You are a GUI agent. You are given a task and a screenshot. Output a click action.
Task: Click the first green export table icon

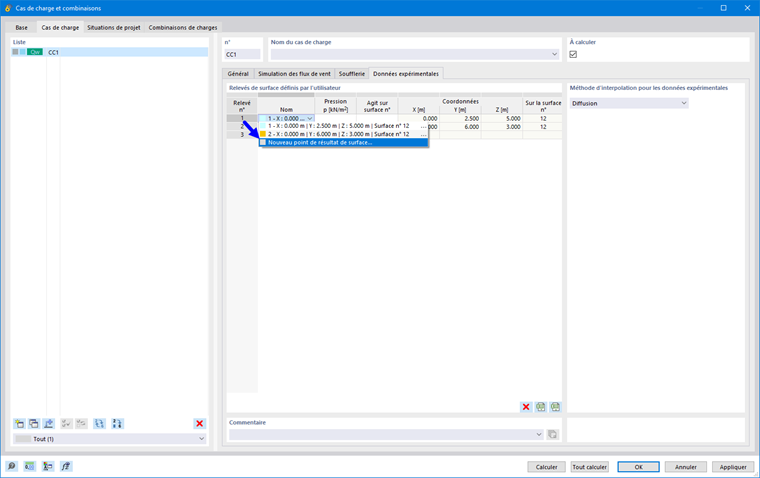(540, 407)
